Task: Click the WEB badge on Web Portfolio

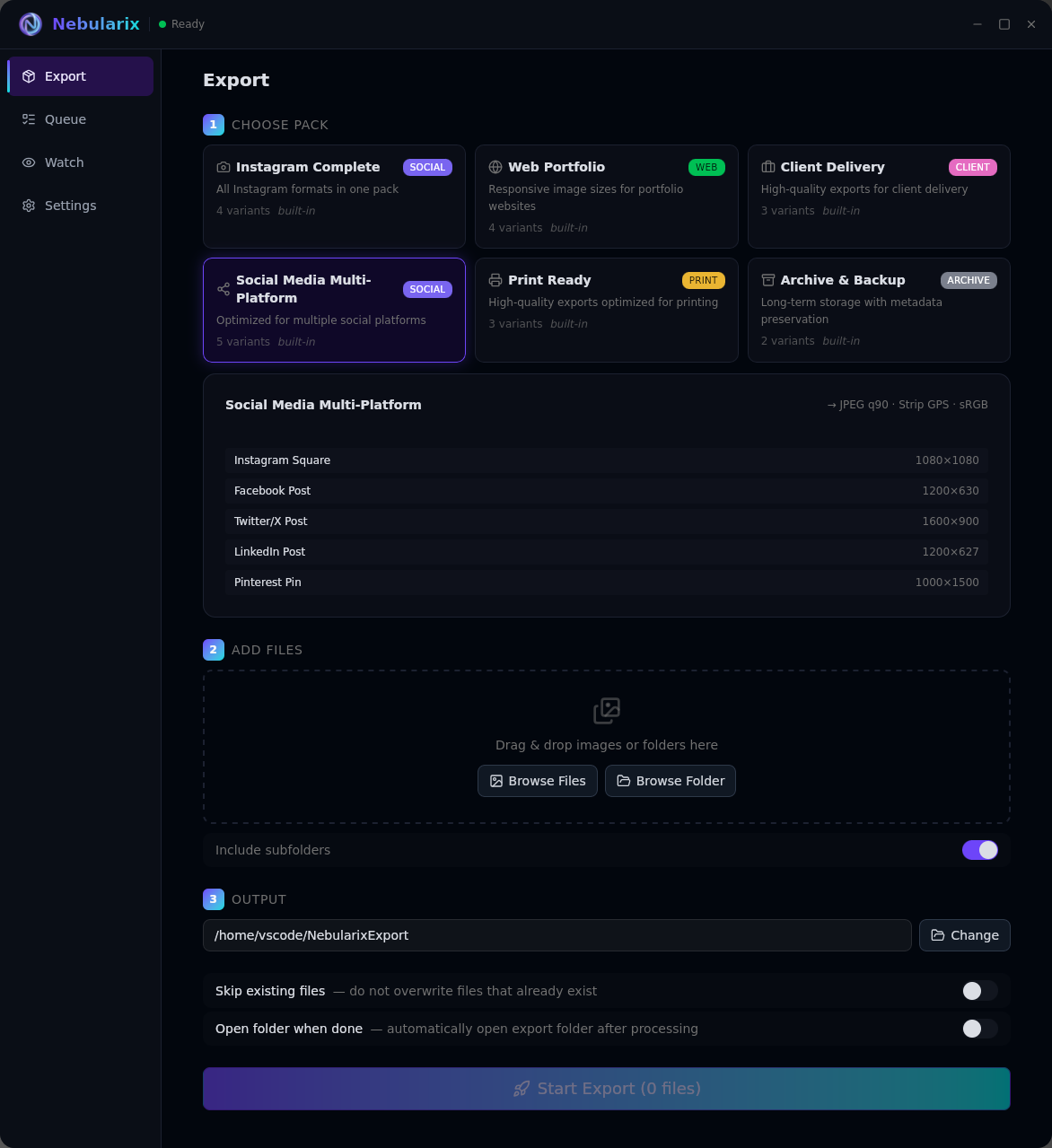Action: point(706,167)
